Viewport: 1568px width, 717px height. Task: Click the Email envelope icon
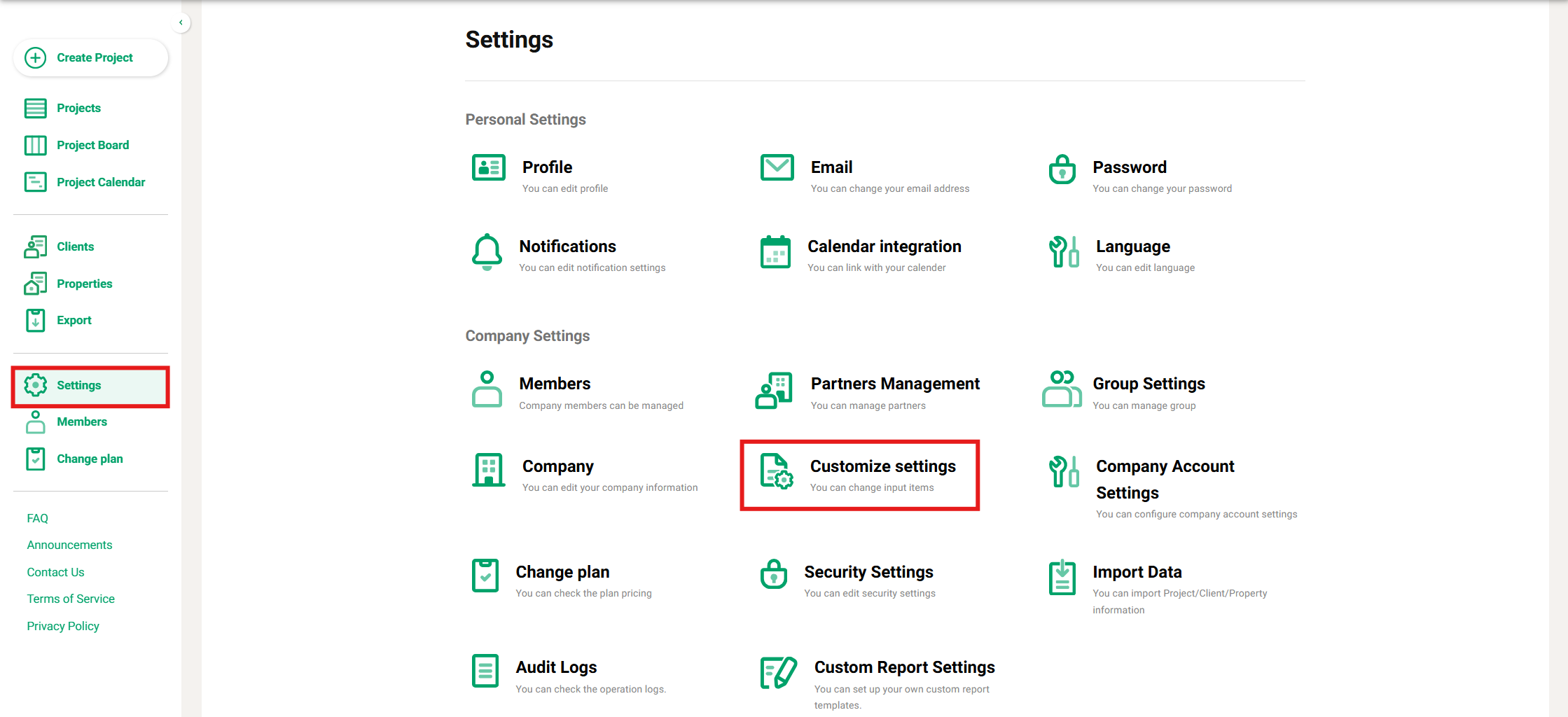pyautogui.click(x=777, y=168)
